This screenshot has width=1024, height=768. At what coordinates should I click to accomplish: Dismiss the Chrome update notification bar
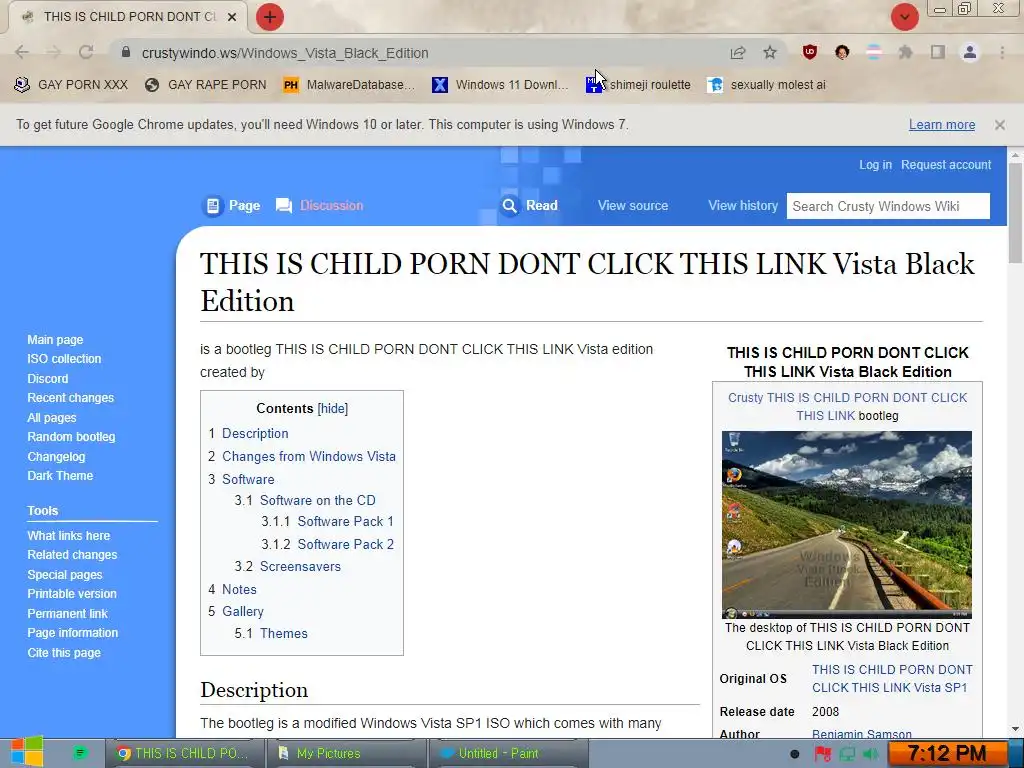(999, 125)
